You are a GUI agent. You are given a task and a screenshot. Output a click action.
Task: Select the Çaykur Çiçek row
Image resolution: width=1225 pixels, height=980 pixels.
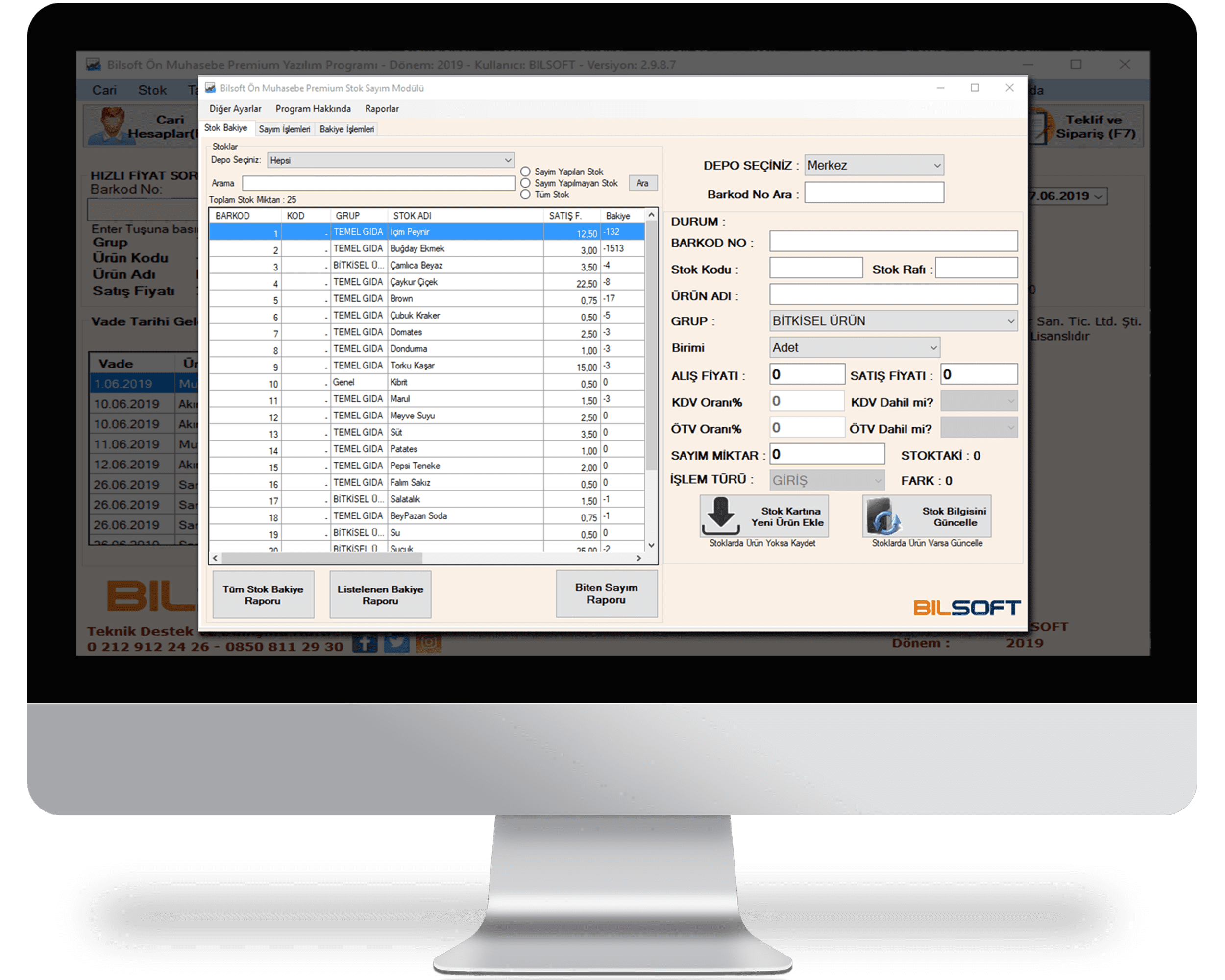(427, 282)
